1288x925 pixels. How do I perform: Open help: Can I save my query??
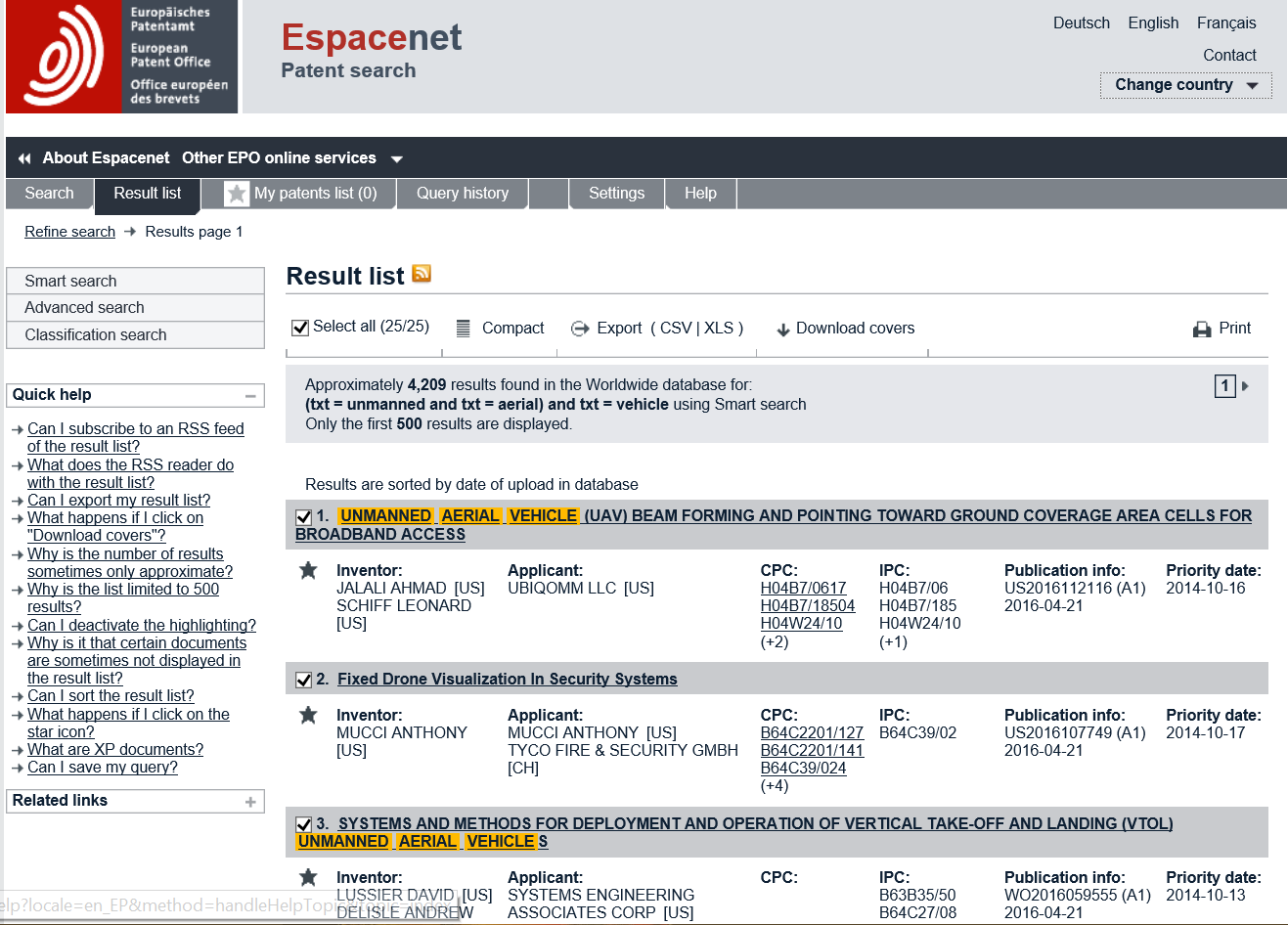coord(103,768)
